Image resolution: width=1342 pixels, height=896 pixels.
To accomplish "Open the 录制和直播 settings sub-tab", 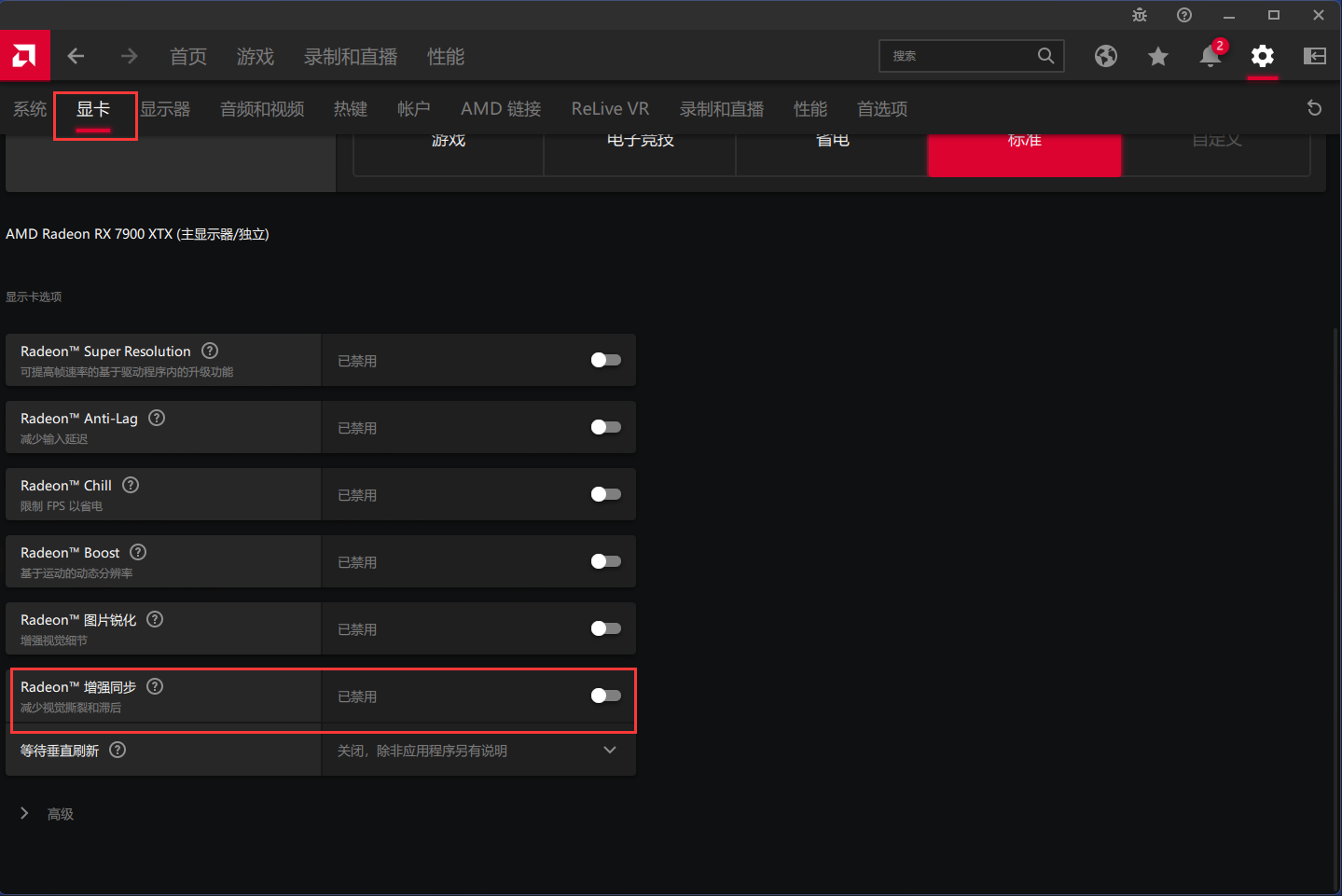I will (x=722, y=109).
